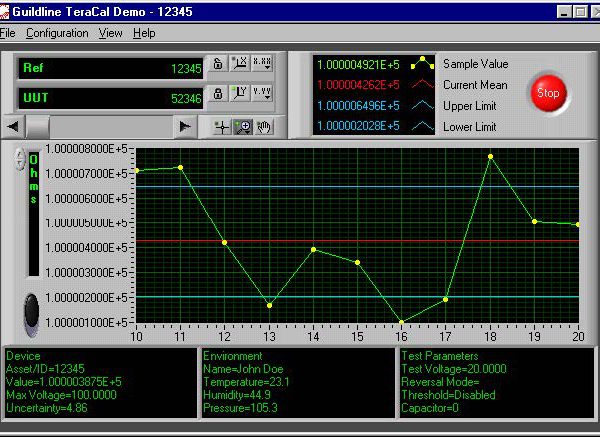Click the Upper Limit legend label

[x=470, y=106]
